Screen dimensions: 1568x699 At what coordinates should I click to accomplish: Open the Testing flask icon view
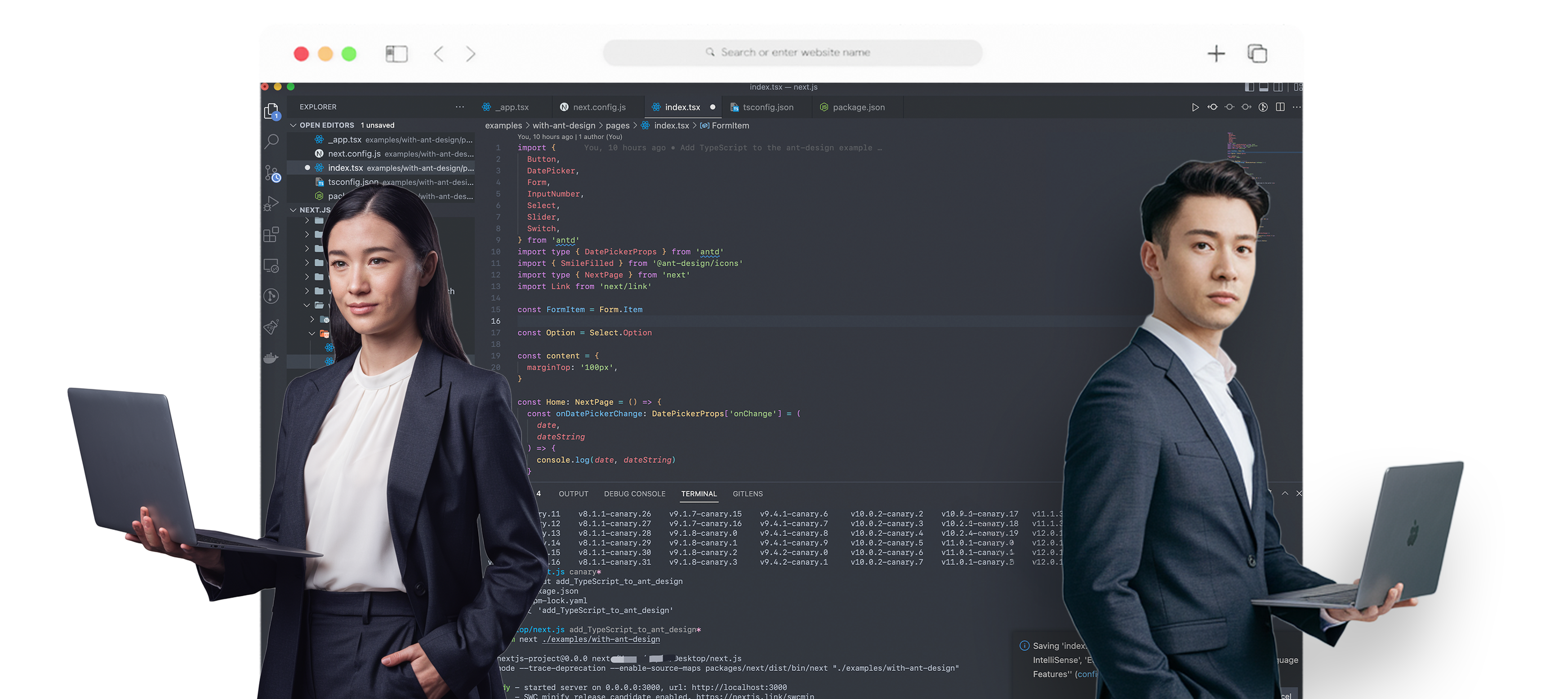tap(272, 327)
